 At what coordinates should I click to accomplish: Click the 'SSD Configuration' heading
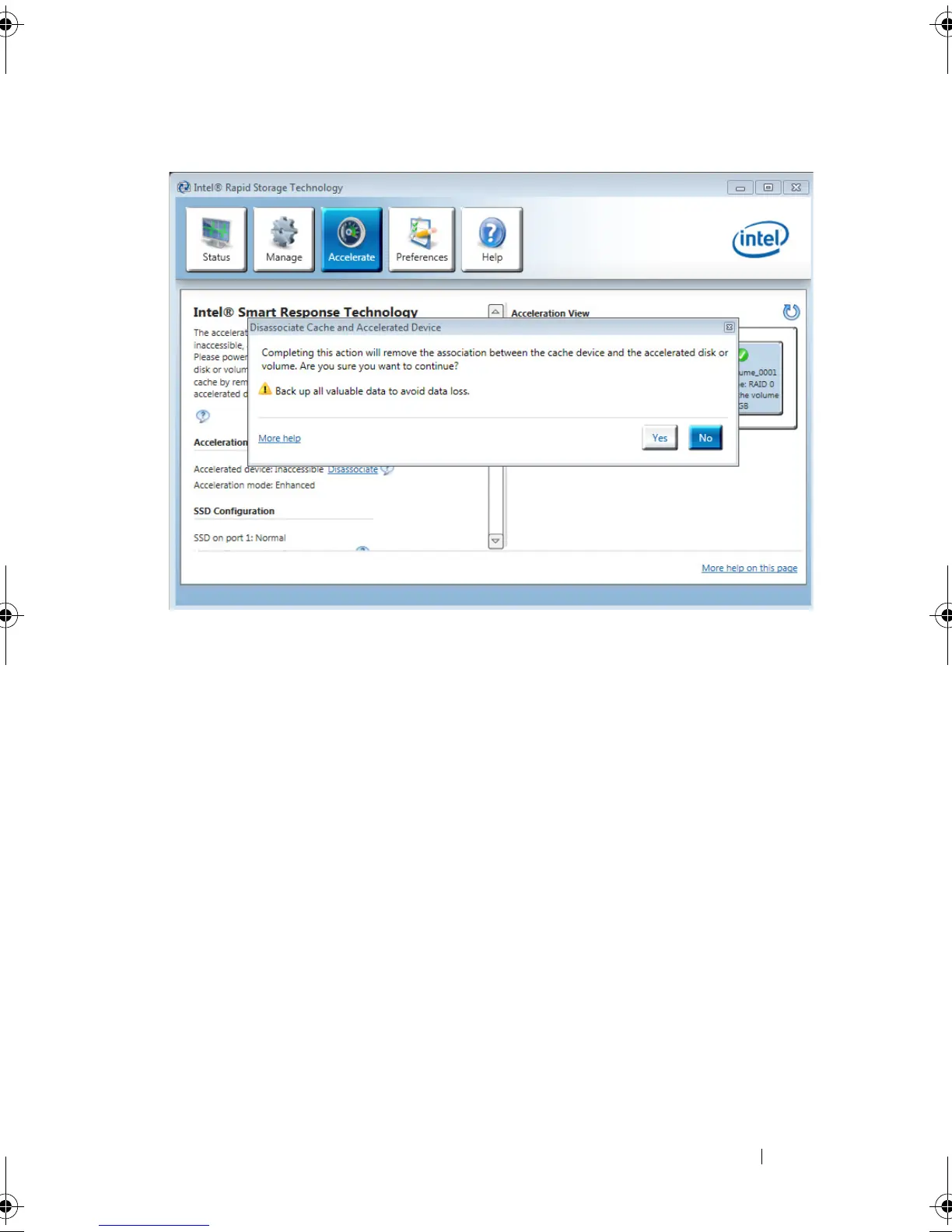coord(234,511)
